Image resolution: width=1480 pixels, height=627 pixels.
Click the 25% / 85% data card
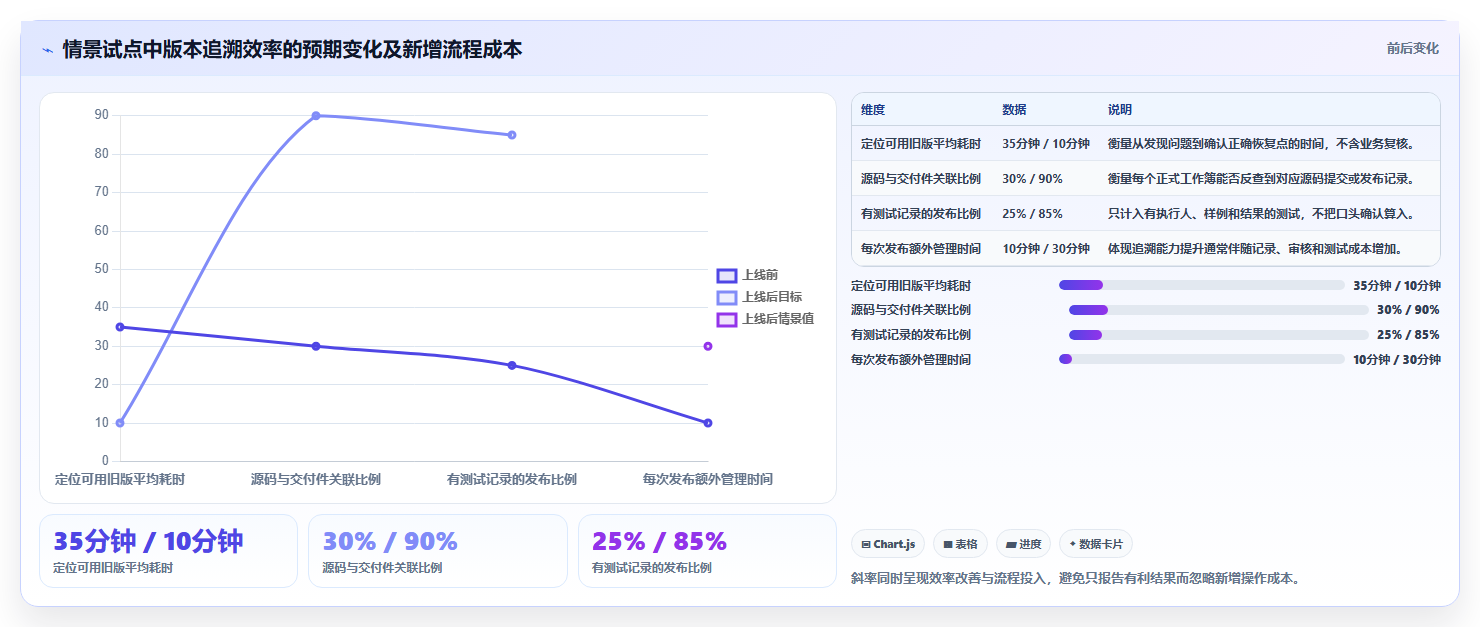tap(707, 551)
